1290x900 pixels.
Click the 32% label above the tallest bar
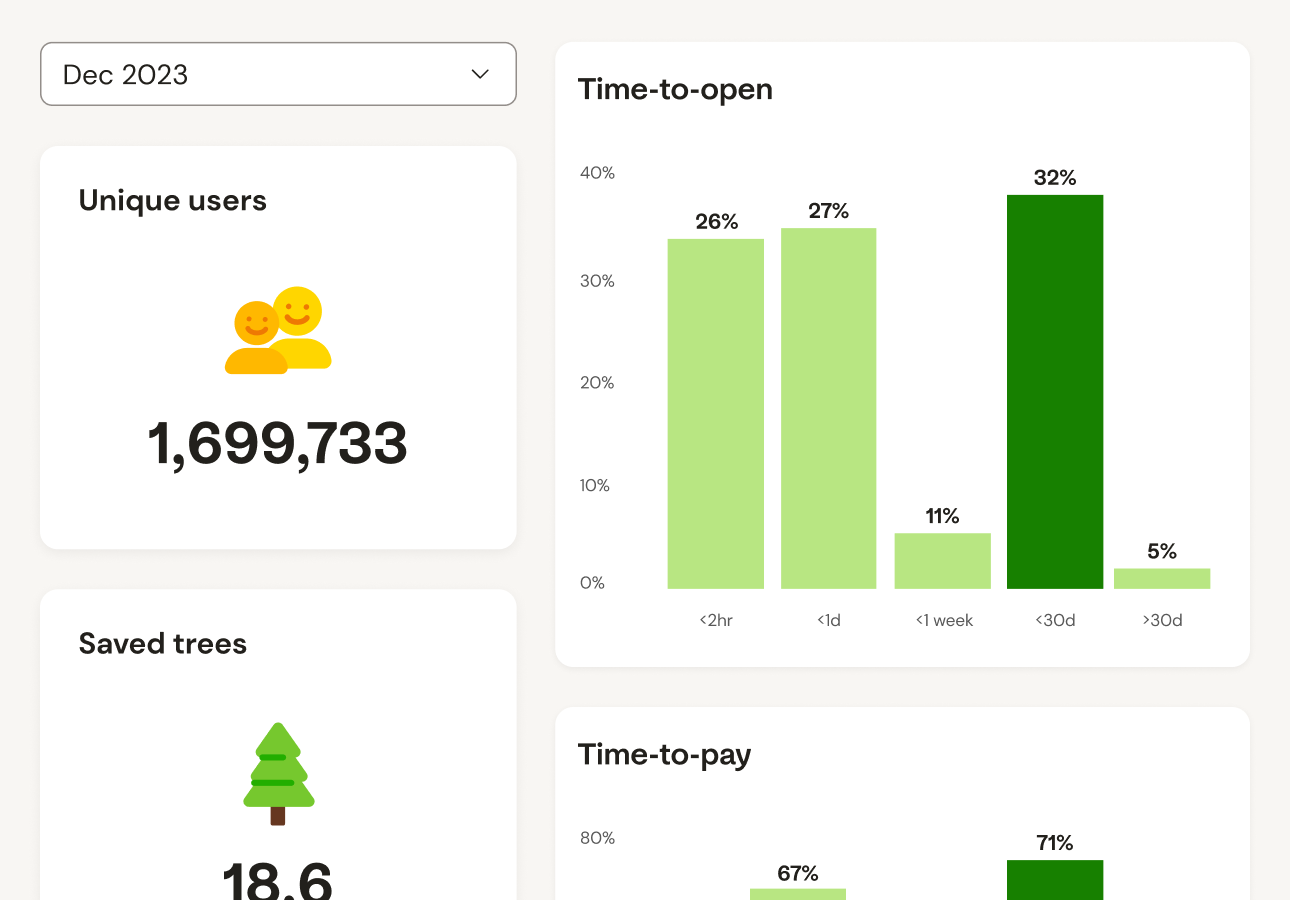(1055, 178)
